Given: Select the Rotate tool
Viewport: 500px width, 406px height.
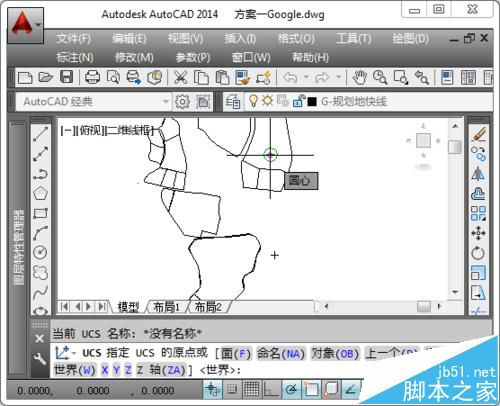Looking at the screenshot, I should 479,253.
